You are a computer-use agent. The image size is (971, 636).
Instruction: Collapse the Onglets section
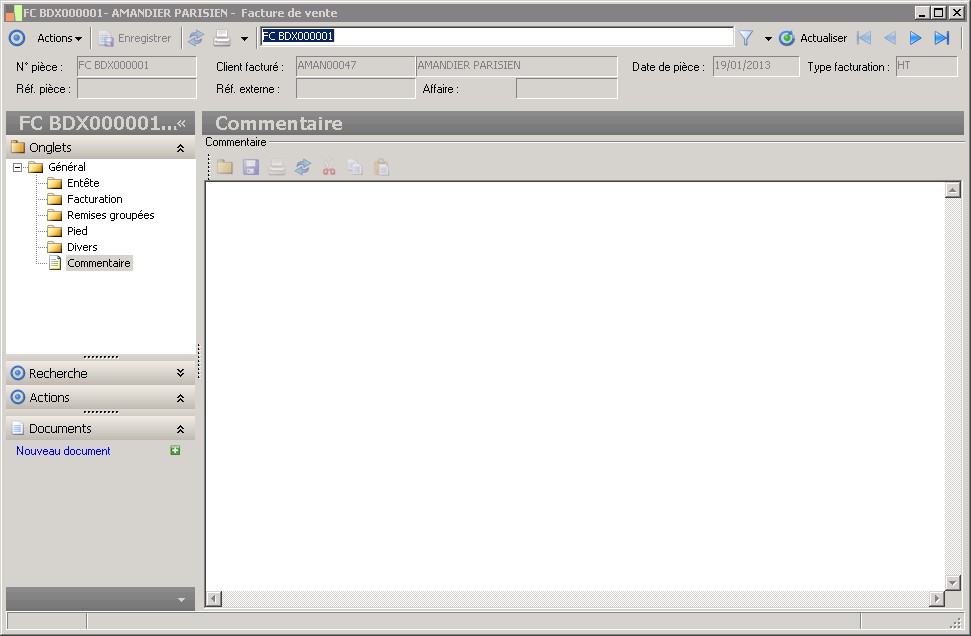[x=180, y=148]
